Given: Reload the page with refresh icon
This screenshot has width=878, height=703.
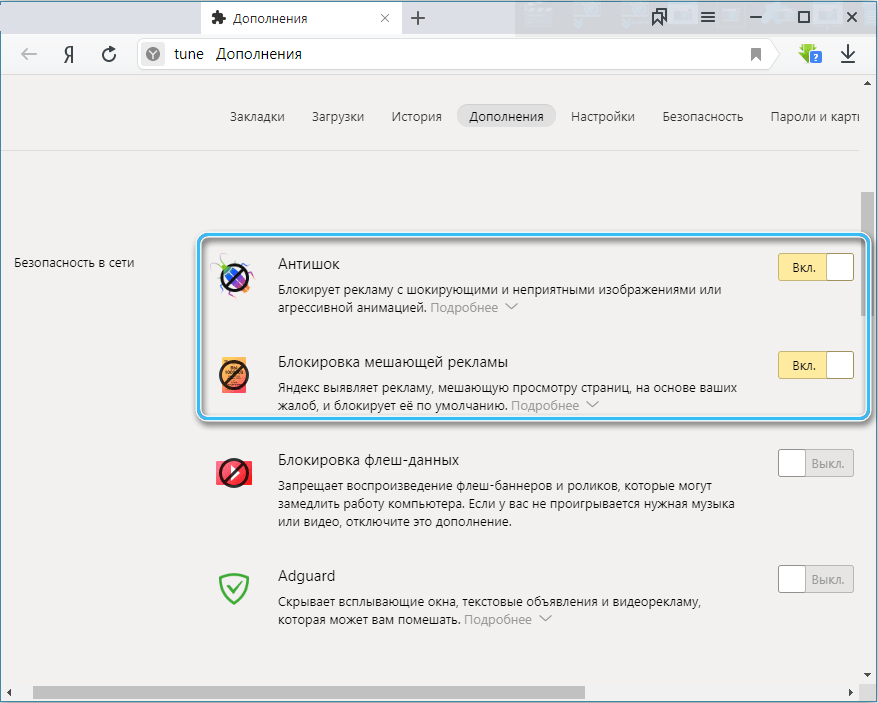Looking at the screenshot, I should [x=109, y=55].
